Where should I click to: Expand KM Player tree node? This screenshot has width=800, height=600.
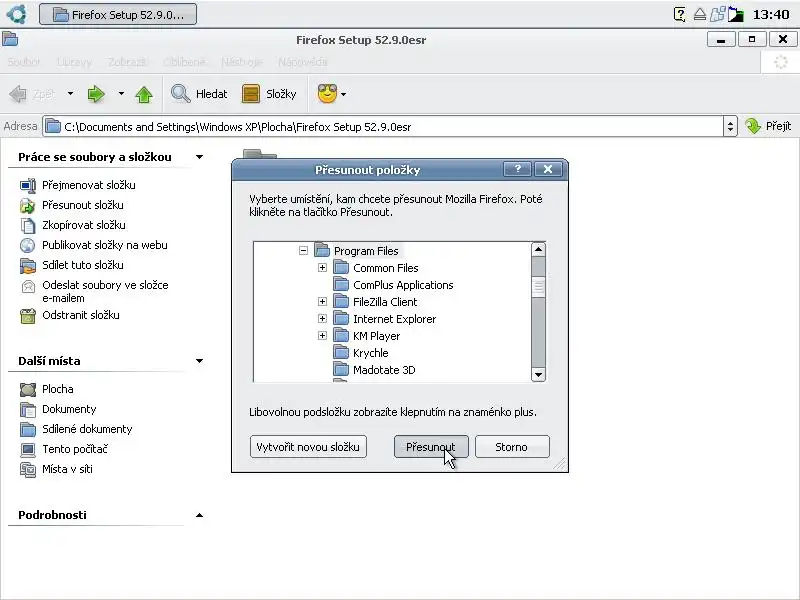point(322,335)
